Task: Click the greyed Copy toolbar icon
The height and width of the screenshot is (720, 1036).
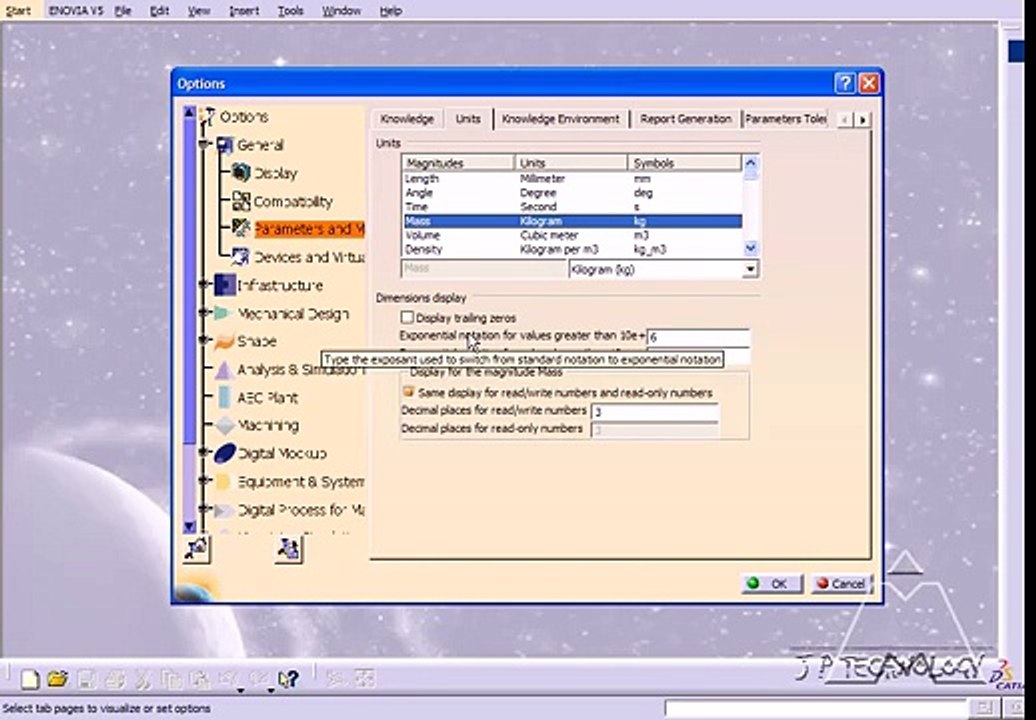Action: pyautogui.click(x=172, y=679)
